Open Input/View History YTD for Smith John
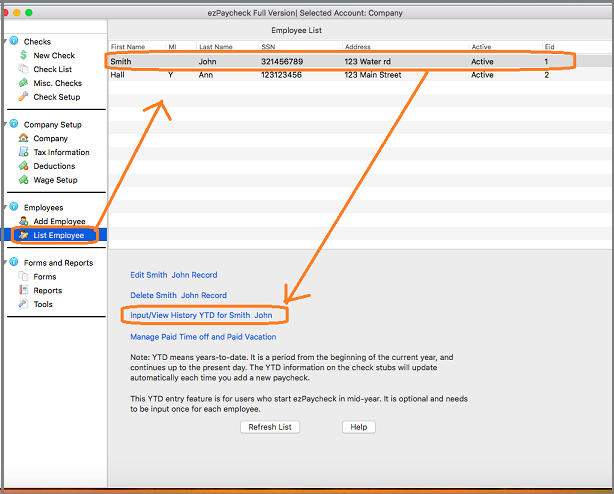Image resolution: width=614 pixels, height=494 pixels. tap(201, 315)
